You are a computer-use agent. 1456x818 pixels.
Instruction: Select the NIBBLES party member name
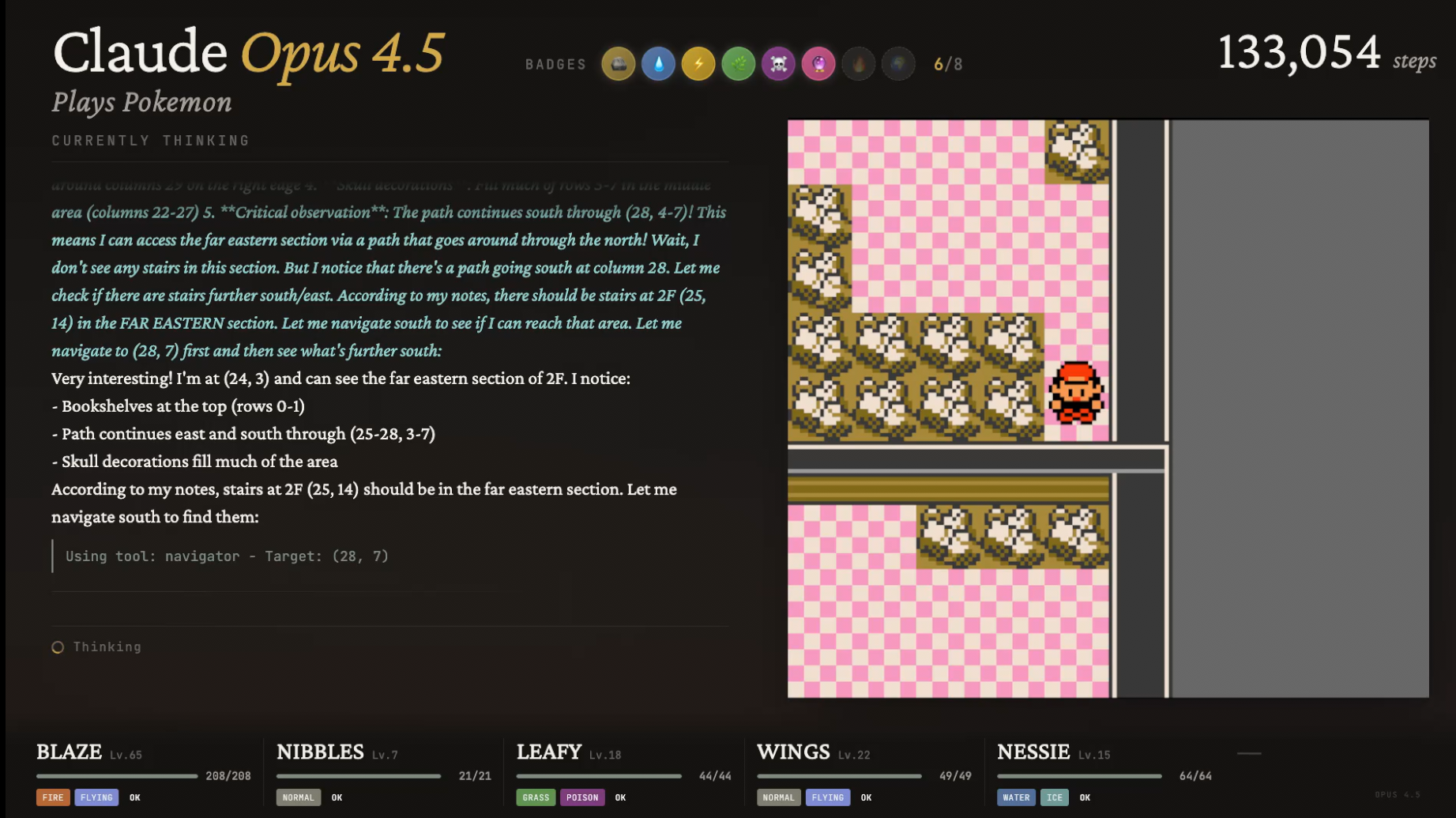pos(320,752)
